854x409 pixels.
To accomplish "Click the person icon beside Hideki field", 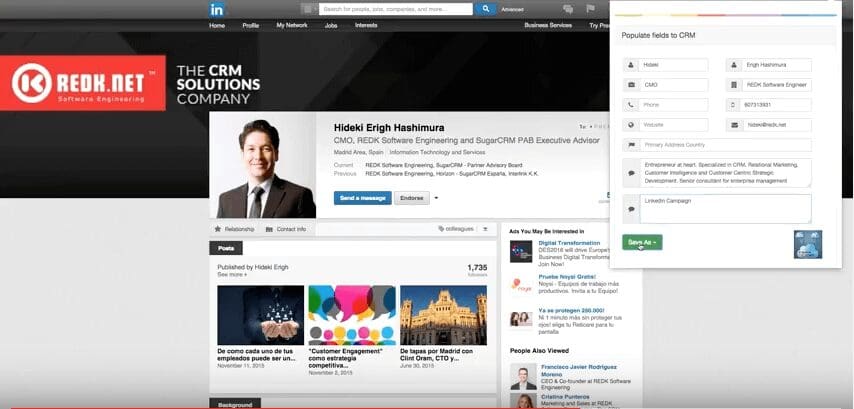I will coord(631,65).
